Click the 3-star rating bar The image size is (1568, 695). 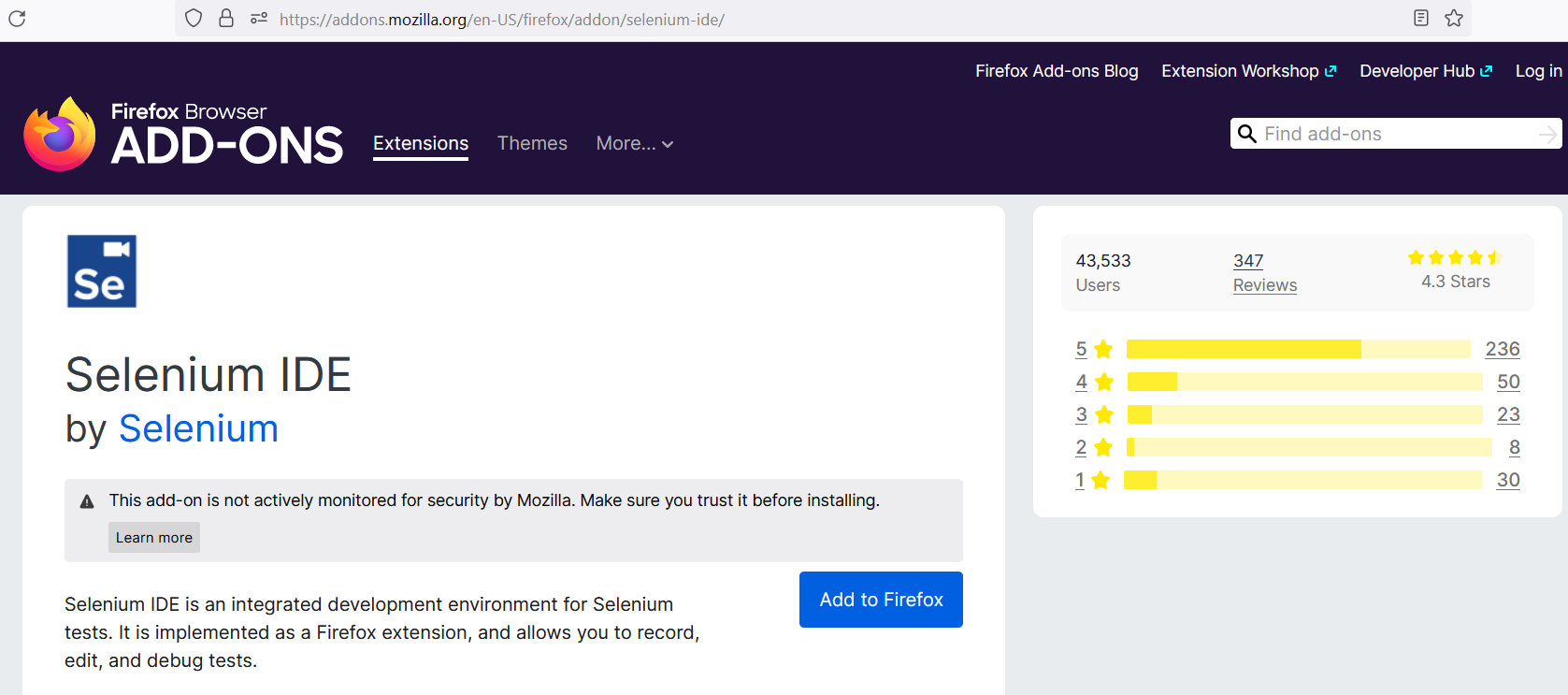[x=1305, y=414]
